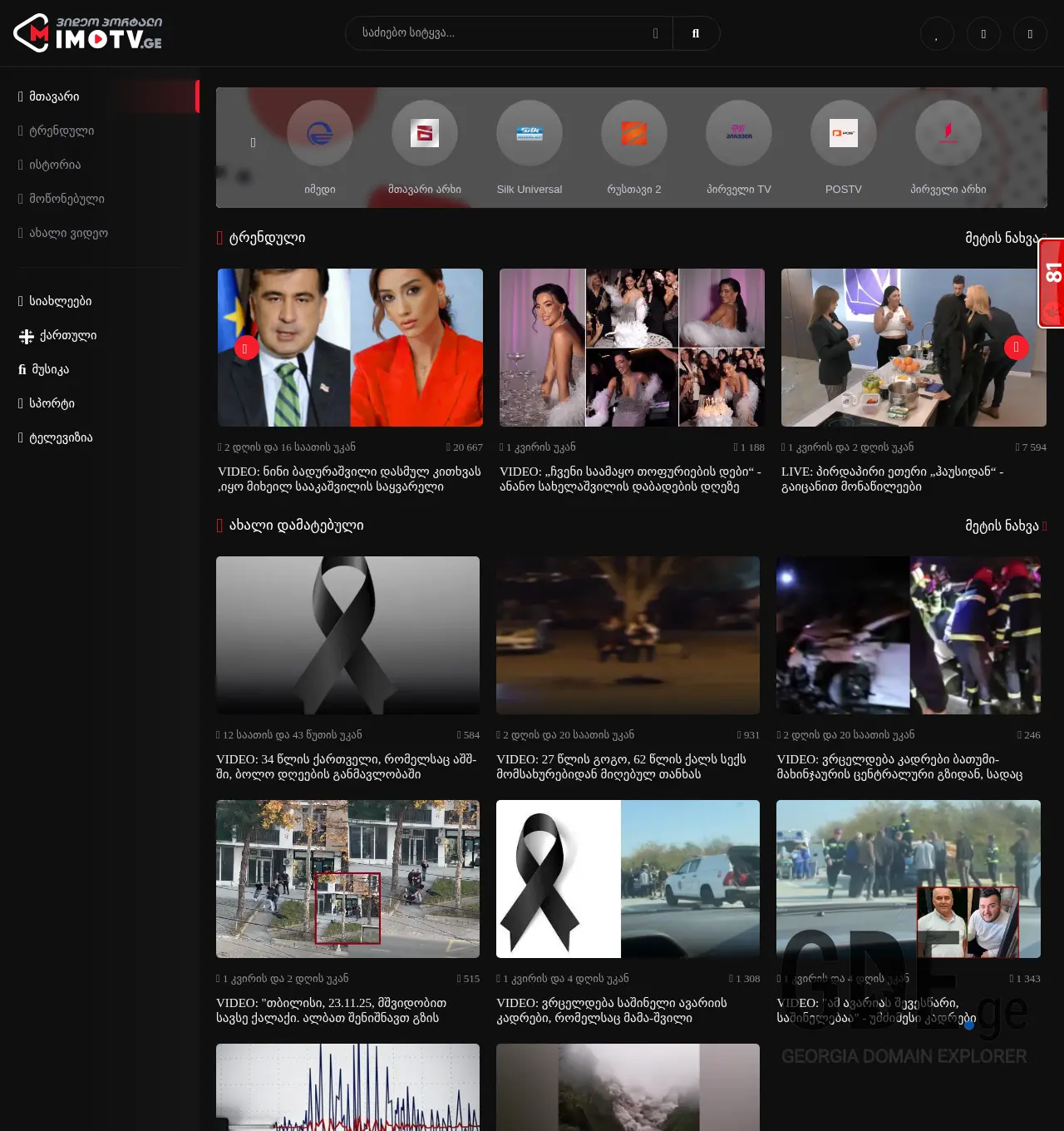
Task: Open the ტელევიზია section in sidebar
Action: point(57,437)
